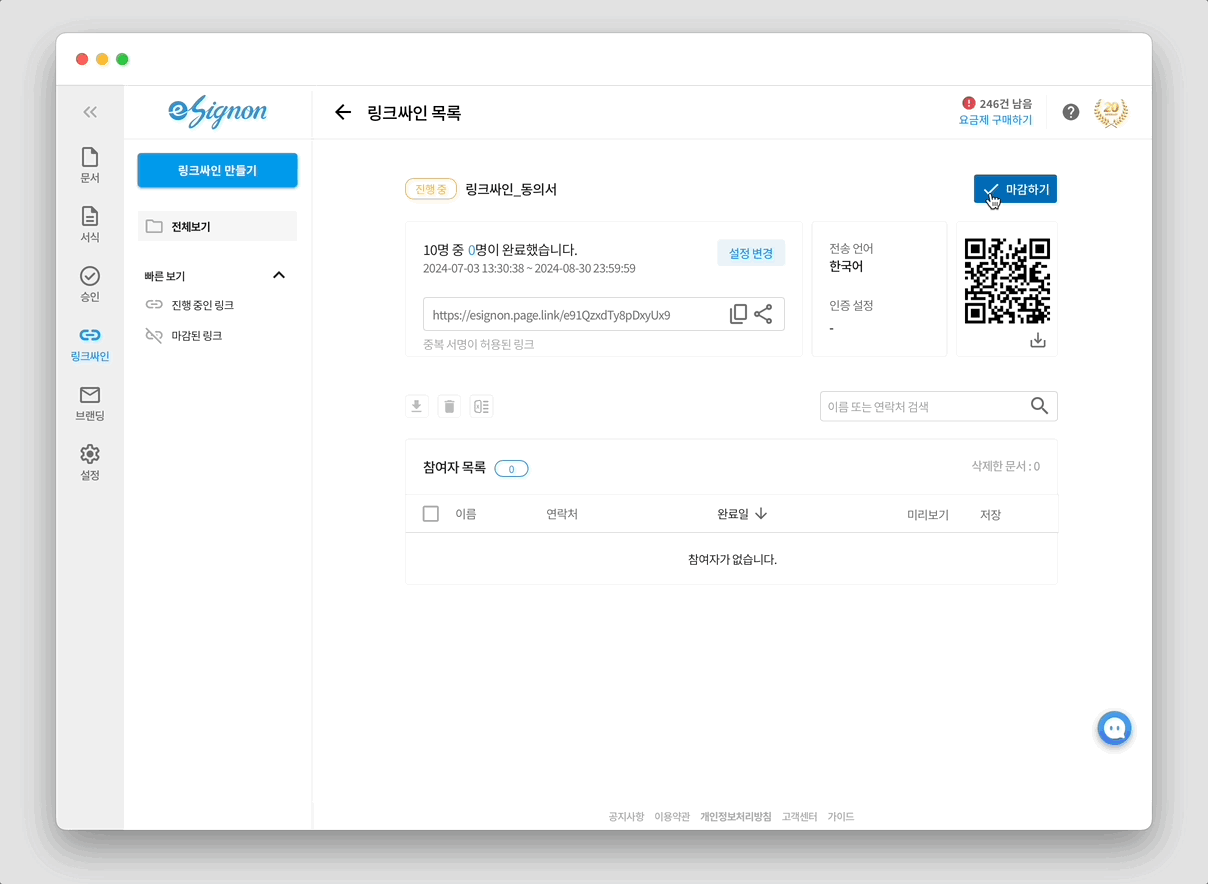Open the 서식 section in sidebar
The image size is (1208, 884).
(90, 224)
